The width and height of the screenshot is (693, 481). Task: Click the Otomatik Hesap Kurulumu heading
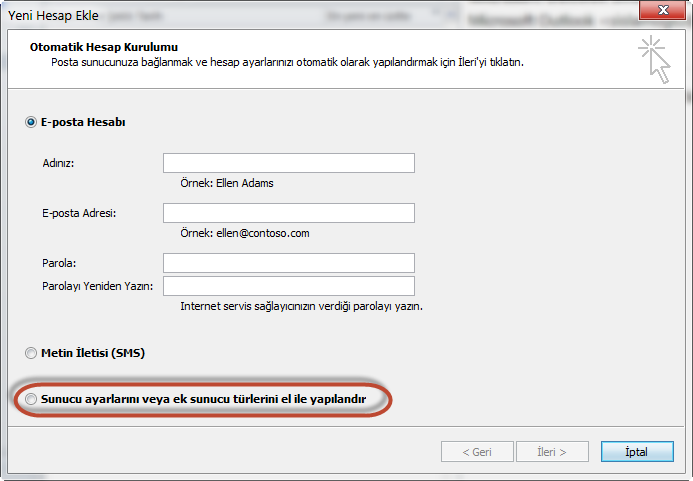(104, 47)
